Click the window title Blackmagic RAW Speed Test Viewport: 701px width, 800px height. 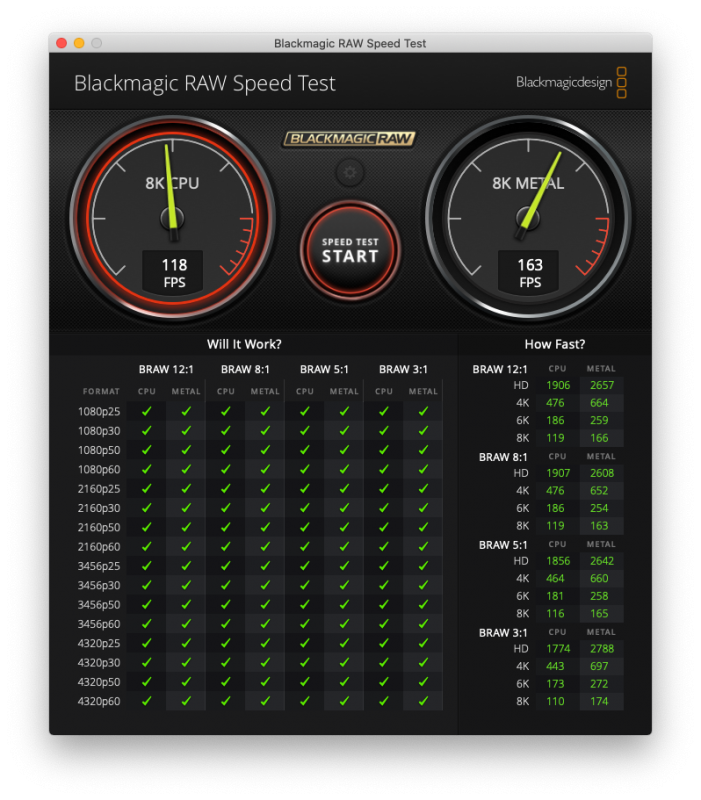(x=350, y=43)
